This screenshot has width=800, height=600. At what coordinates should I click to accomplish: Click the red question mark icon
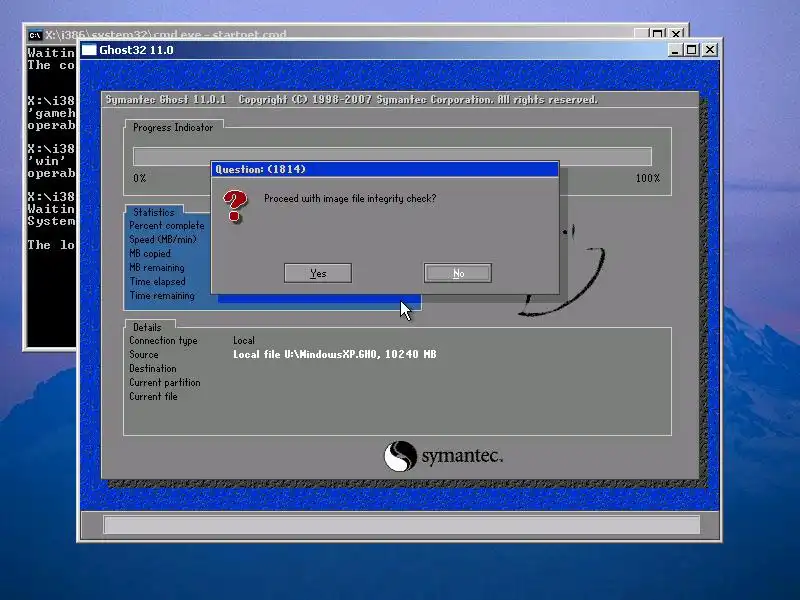coord(235,206)
